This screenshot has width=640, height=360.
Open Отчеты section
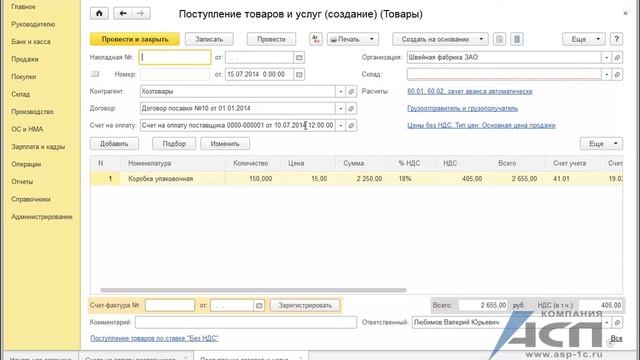click(22, 182)
